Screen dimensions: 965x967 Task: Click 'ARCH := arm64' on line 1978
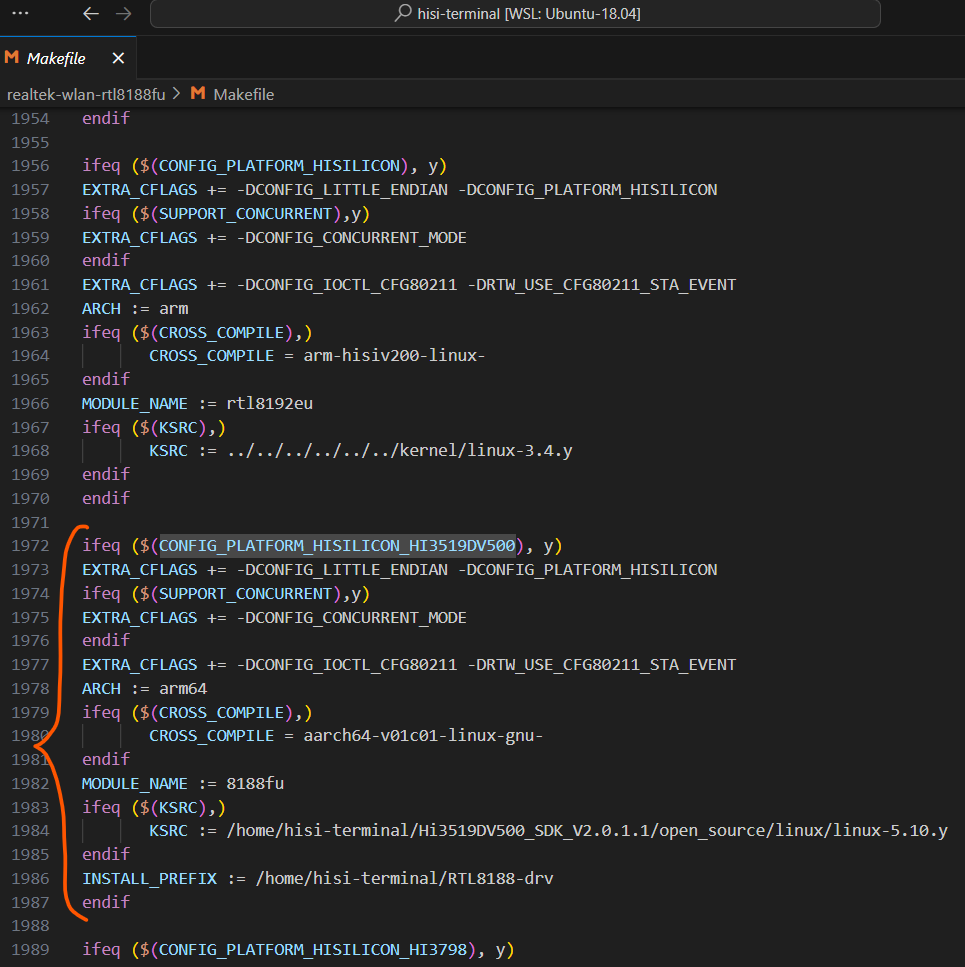point(145,688)
